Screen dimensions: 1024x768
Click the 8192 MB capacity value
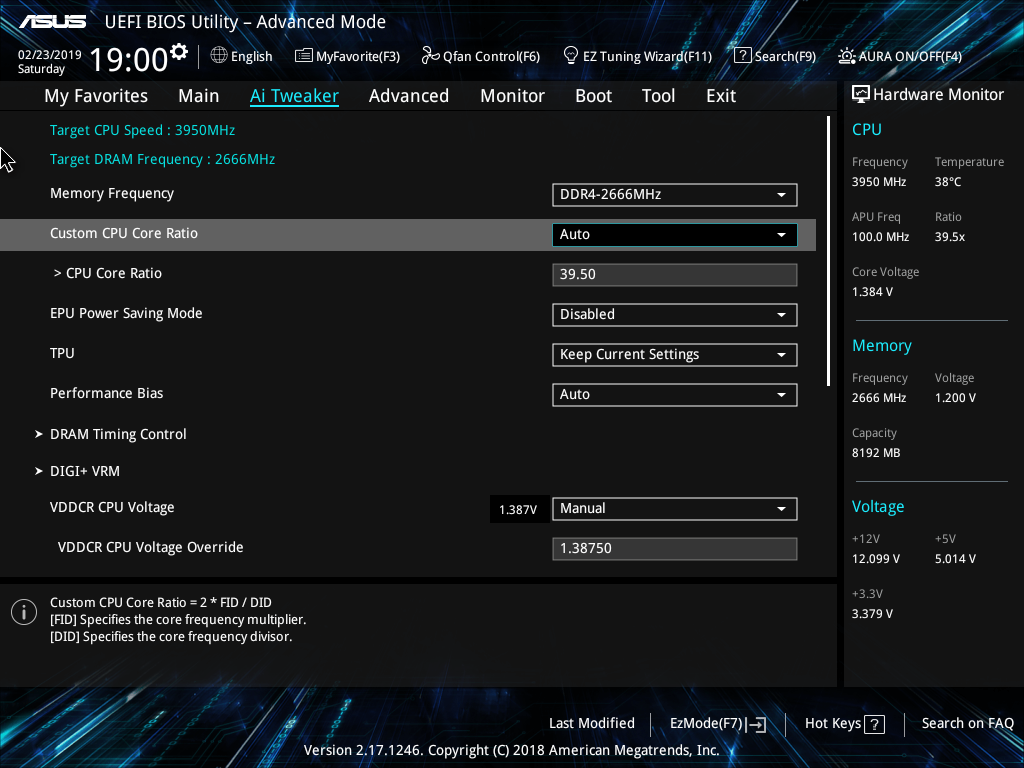tap(876, 453)
